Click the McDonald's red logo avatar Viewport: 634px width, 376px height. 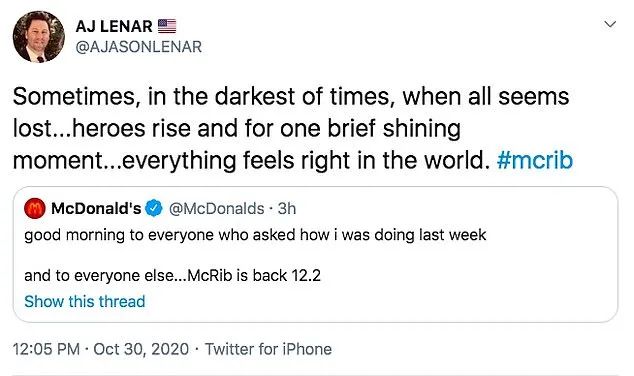click(x=35, y=209)
